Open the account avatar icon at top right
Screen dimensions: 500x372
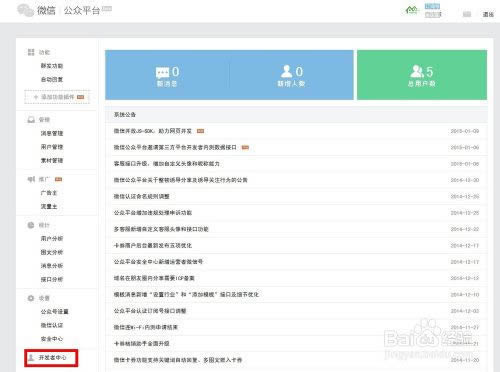[x=412, y=10]
